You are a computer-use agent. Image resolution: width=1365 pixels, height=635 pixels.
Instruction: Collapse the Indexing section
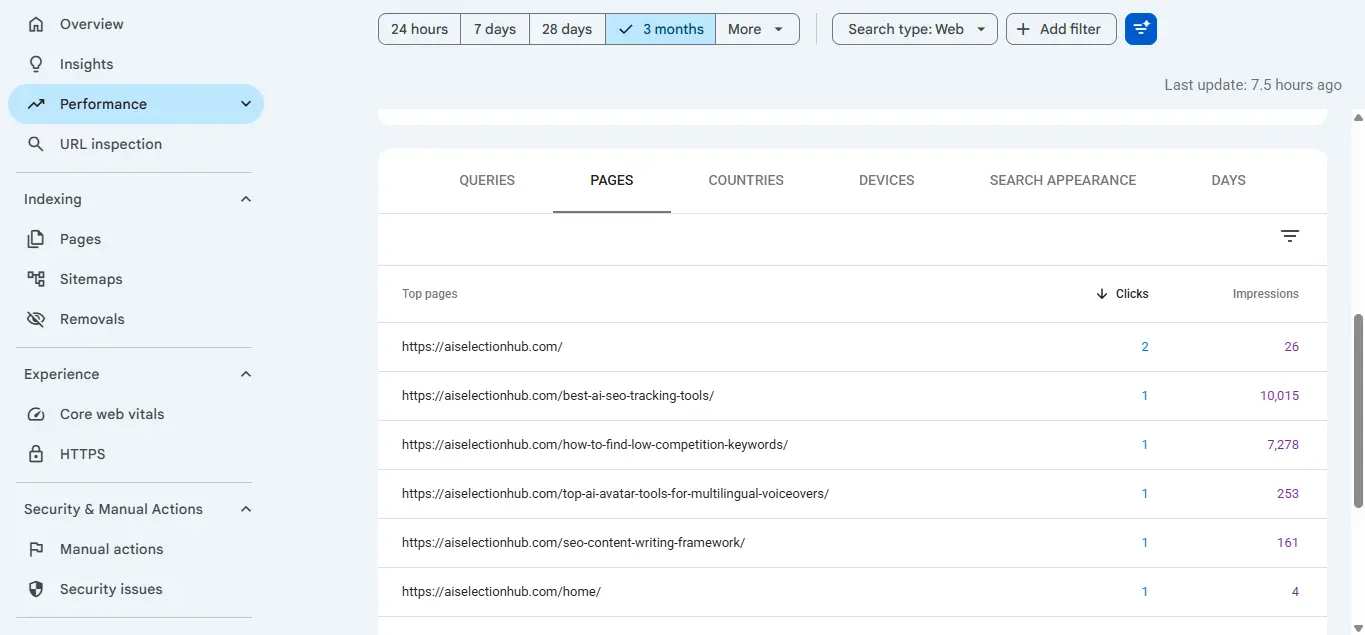click(246, 199)
